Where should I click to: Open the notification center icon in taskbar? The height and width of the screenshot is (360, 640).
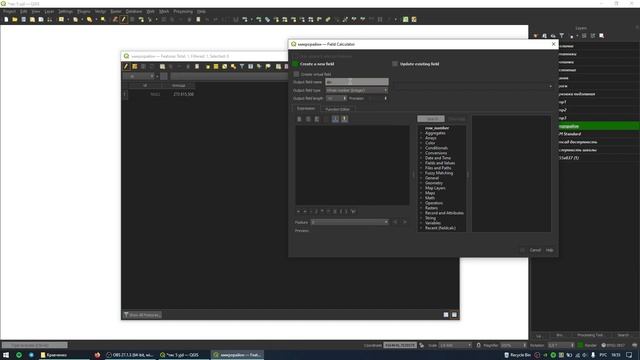629,355
